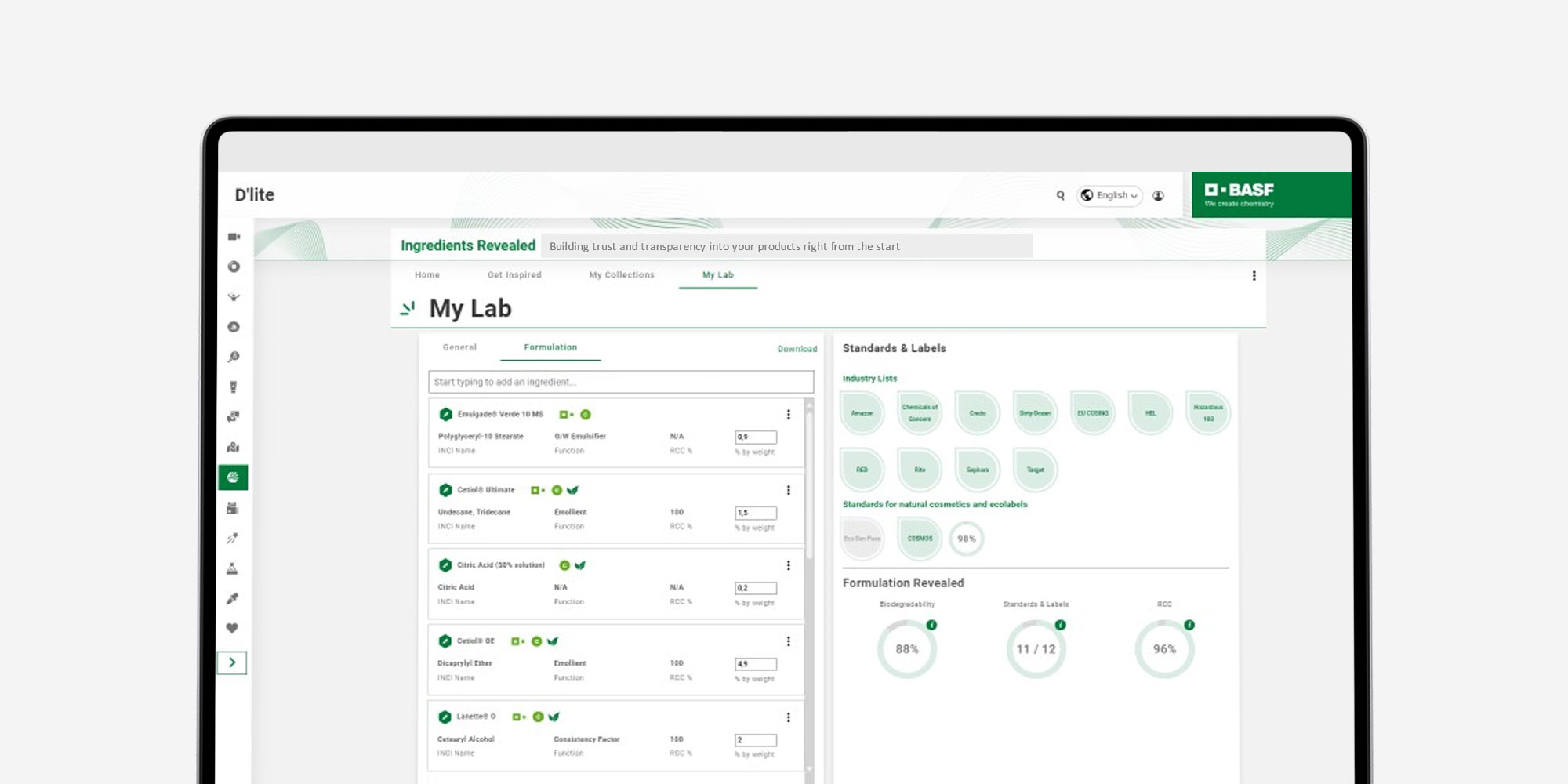Click the people group sidebar icon
The height and width of the screenshot is (784, 1568).
click(233, 447)
